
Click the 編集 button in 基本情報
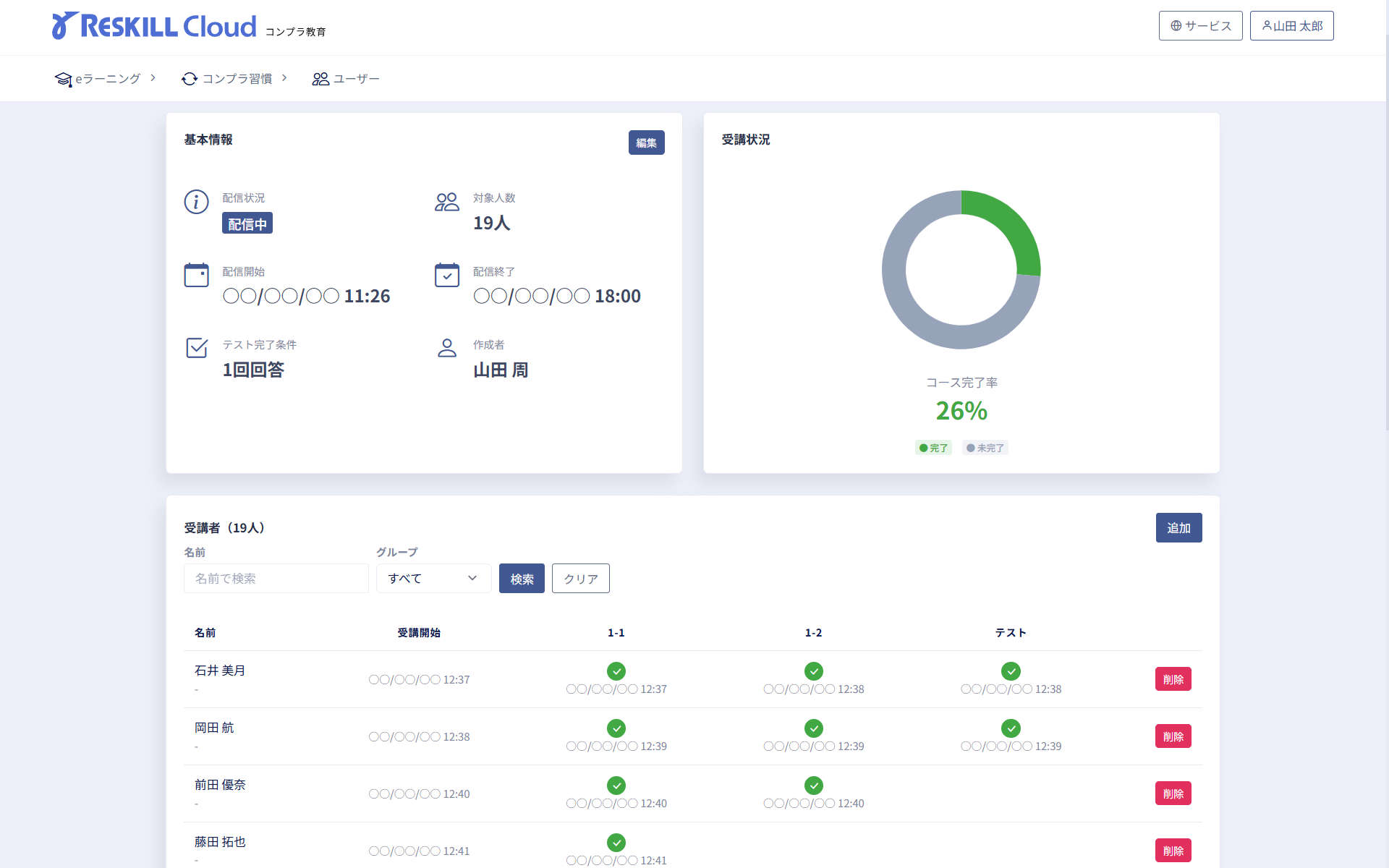(646, 142)
